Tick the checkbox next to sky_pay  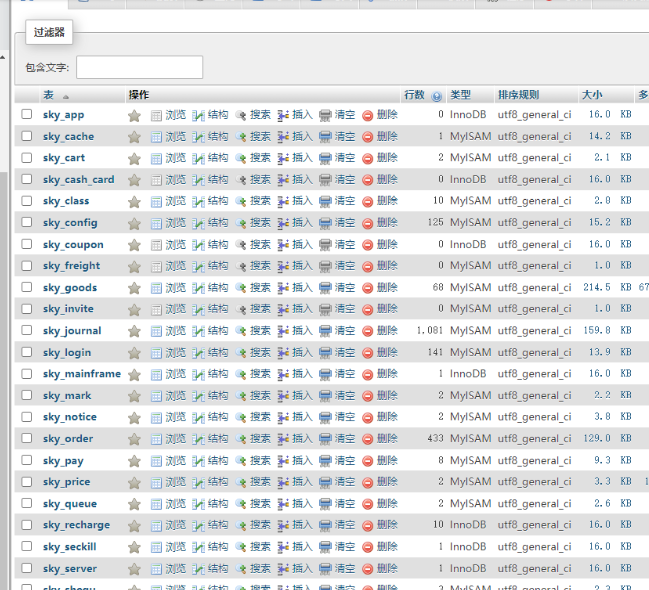point(27,460)
